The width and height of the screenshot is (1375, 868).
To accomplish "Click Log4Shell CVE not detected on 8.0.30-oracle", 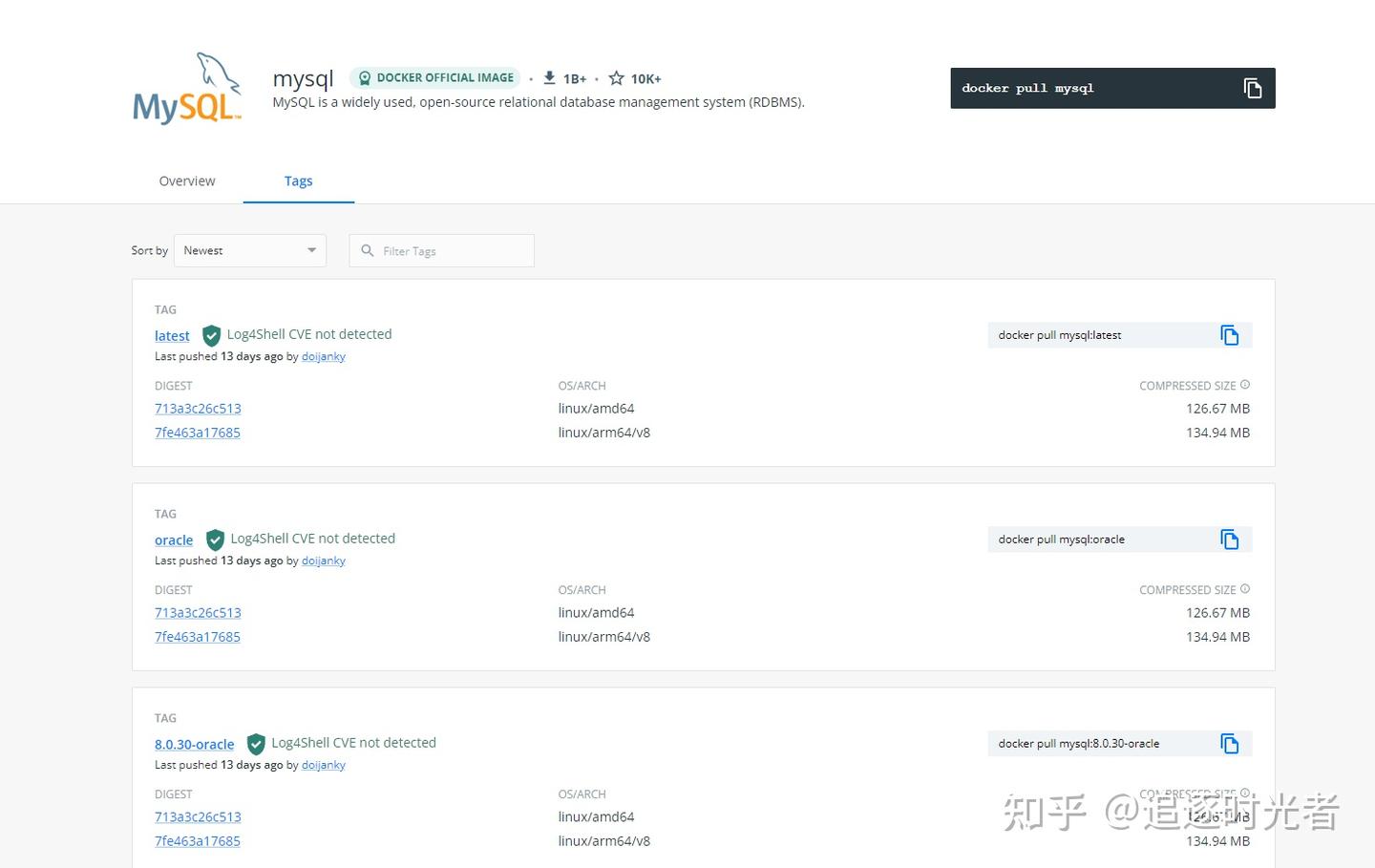I will (x=353, y=743).
